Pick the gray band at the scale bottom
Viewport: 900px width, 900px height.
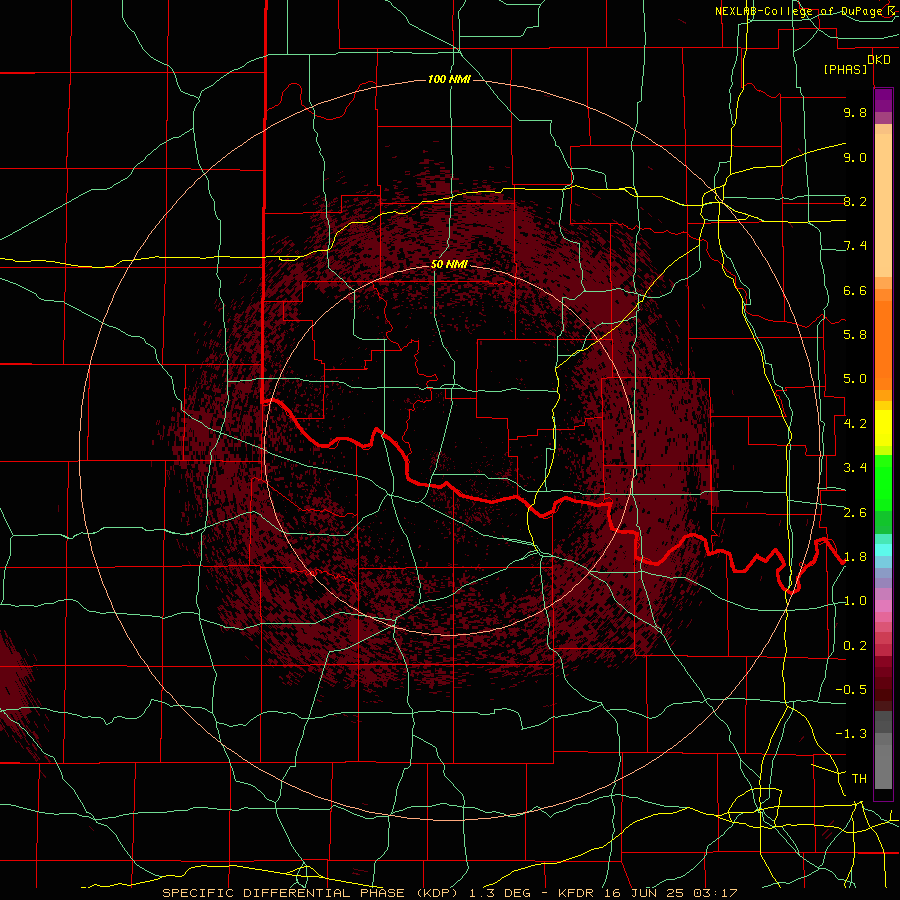(x=883, y=763)
